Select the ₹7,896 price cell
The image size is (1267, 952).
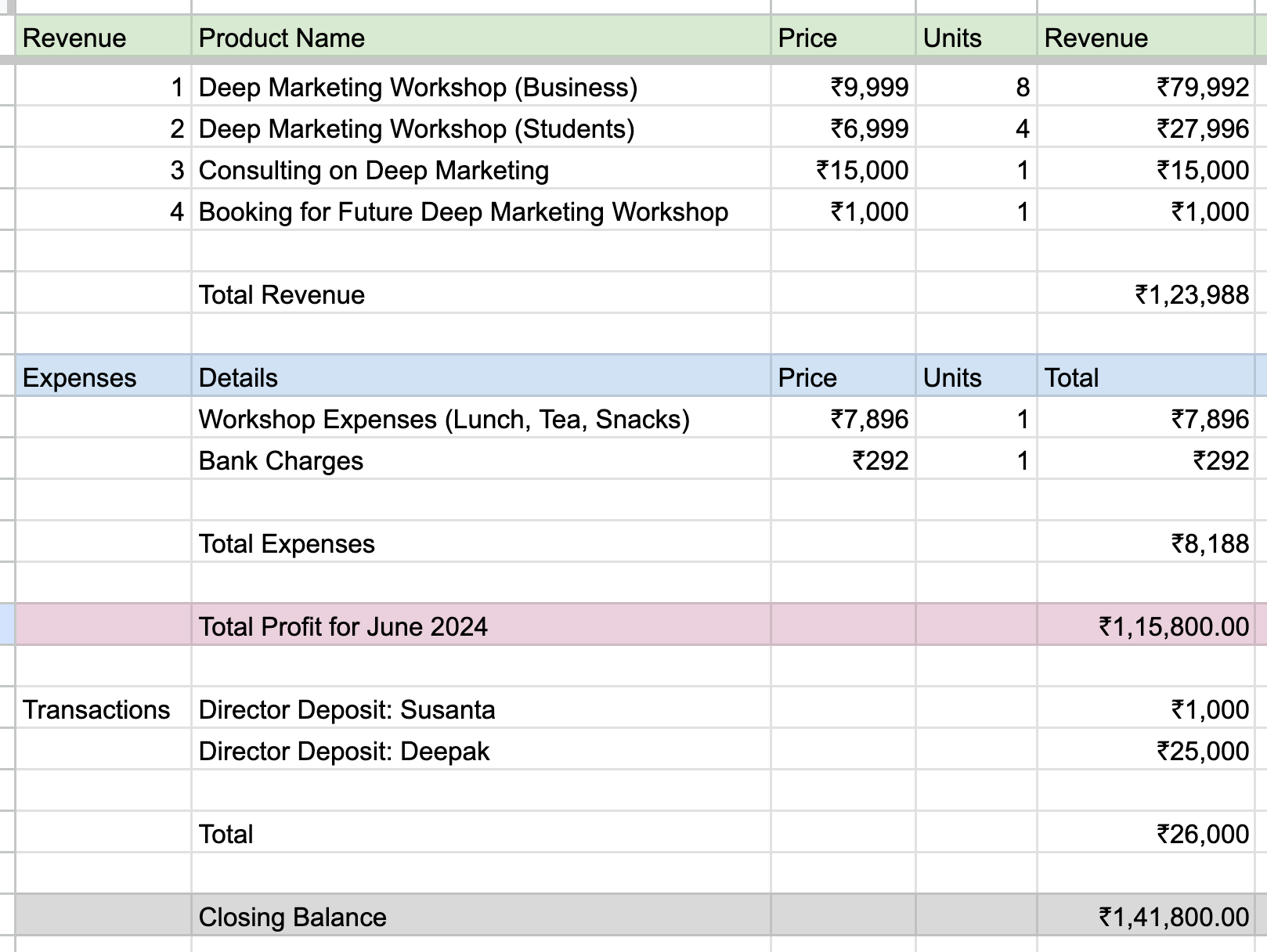tap(843, 419)
